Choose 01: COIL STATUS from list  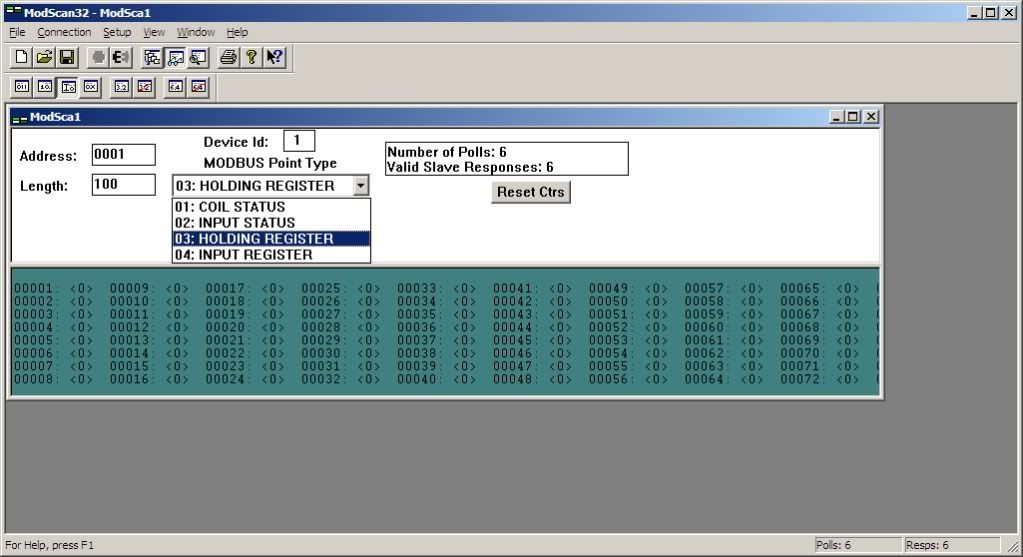pyautogui.click(x=271, y=207)
